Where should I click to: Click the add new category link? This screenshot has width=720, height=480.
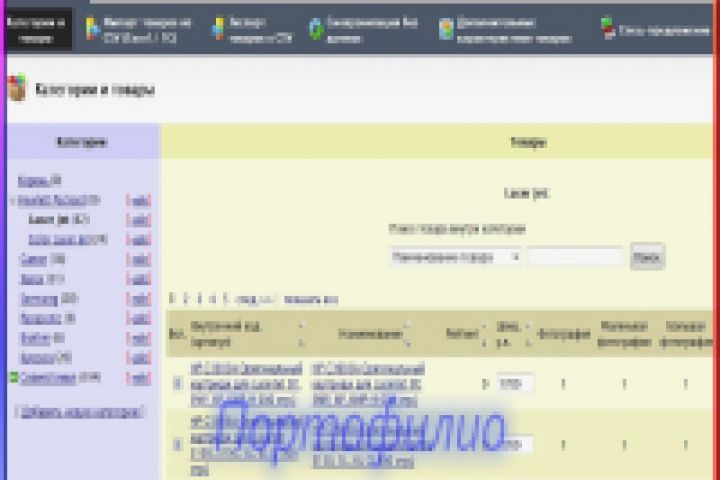[80, 412]
